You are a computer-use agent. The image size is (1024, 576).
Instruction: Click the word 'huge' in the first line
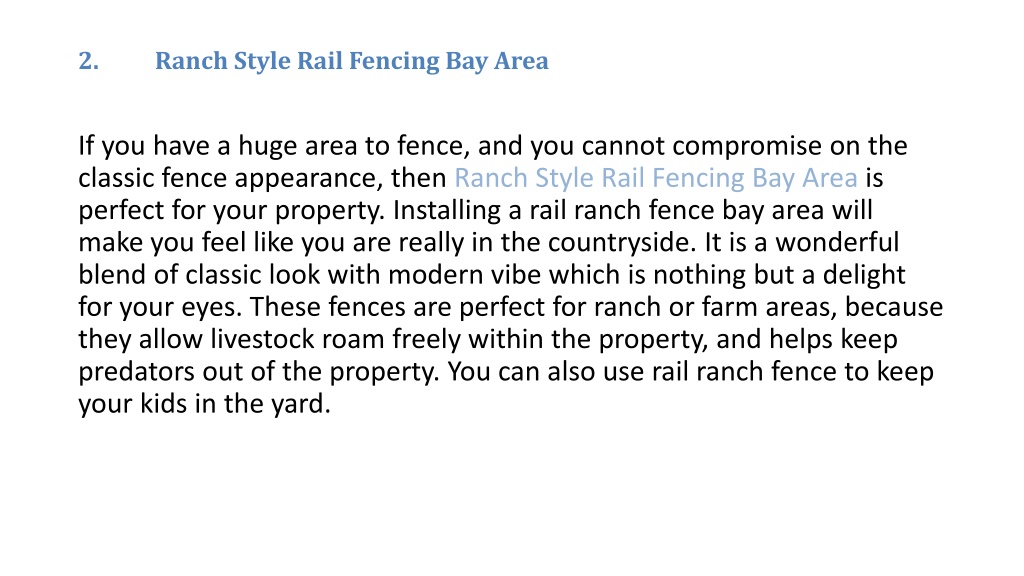264,146
